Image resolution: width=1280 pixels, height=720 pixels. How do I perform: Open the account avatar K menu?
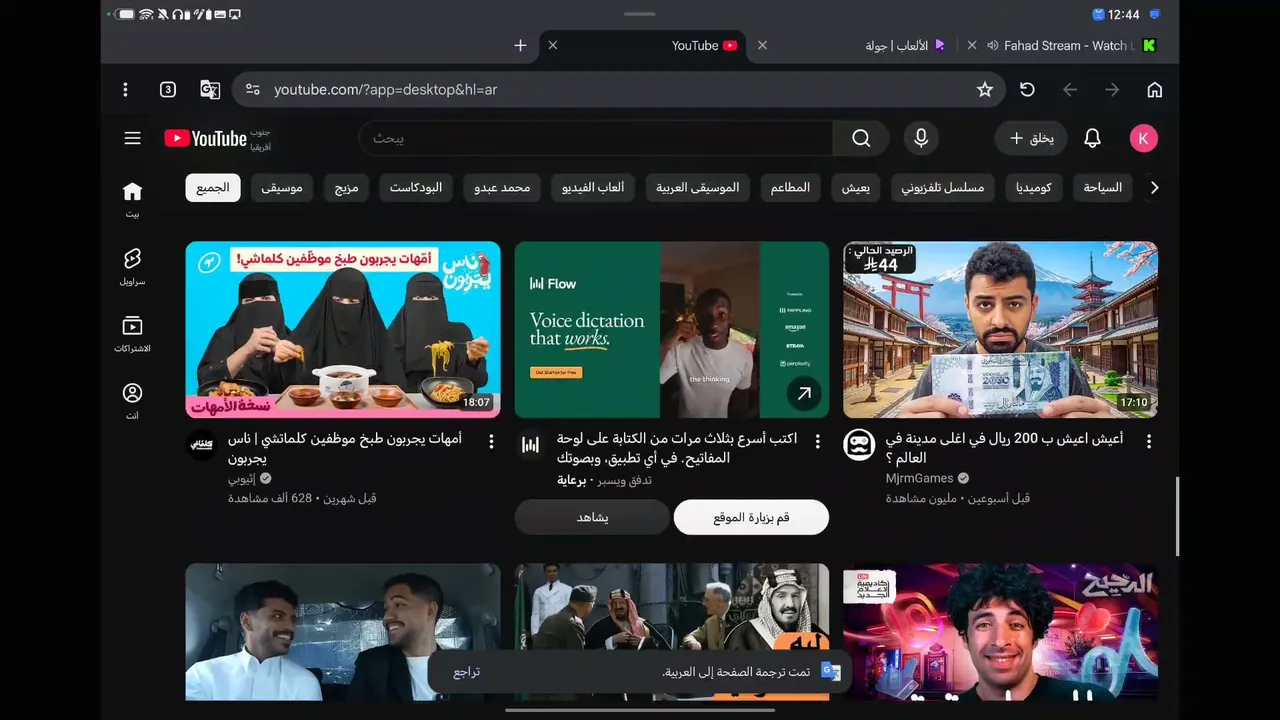click(1143, 138)
